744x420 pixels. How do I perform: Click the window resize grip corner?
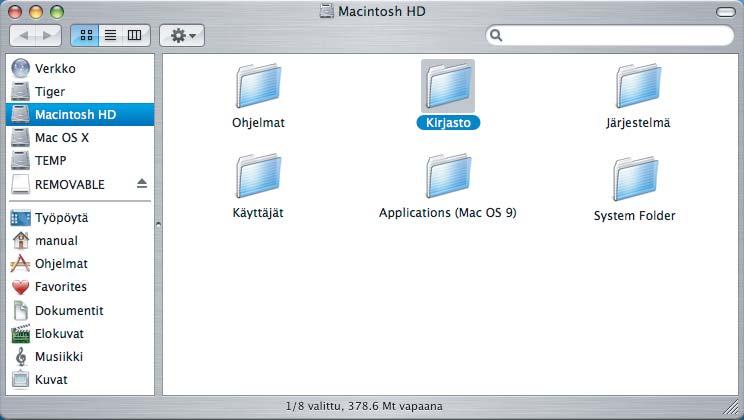coord(731,407)
